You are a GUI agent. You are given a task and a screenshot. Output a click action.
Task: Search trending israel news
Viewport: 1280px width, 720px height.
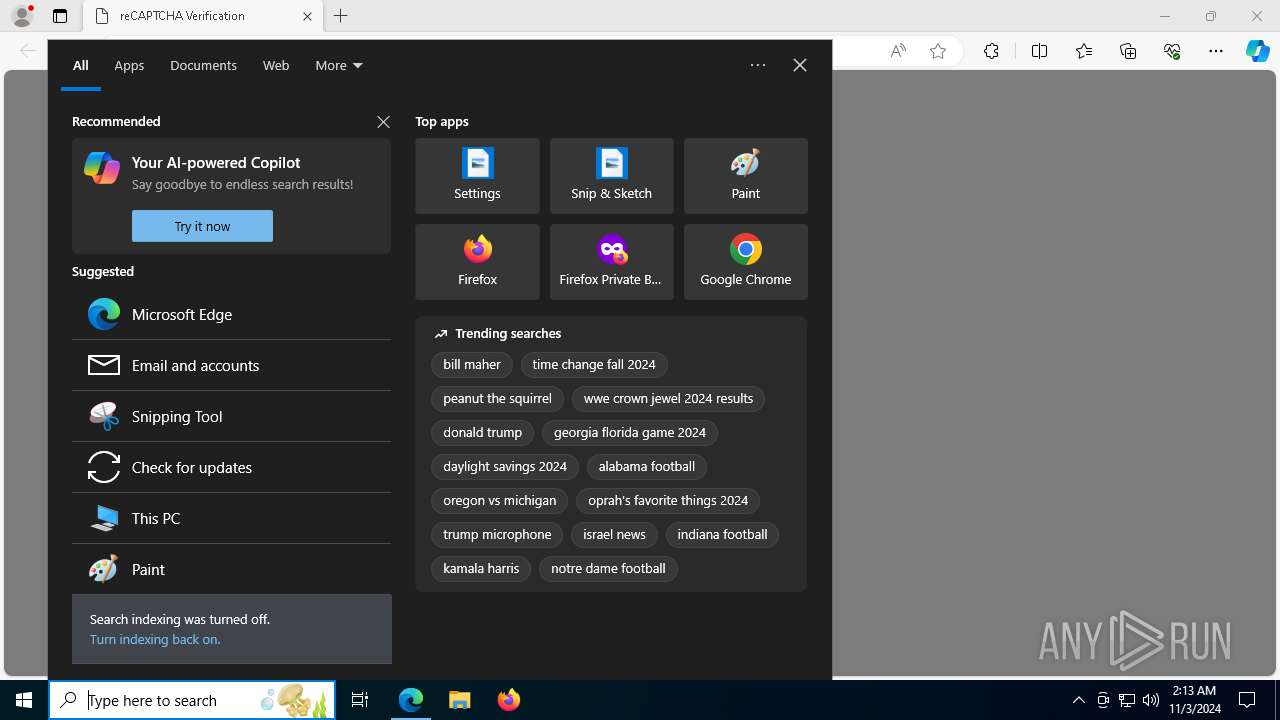(x=614, y=535)
